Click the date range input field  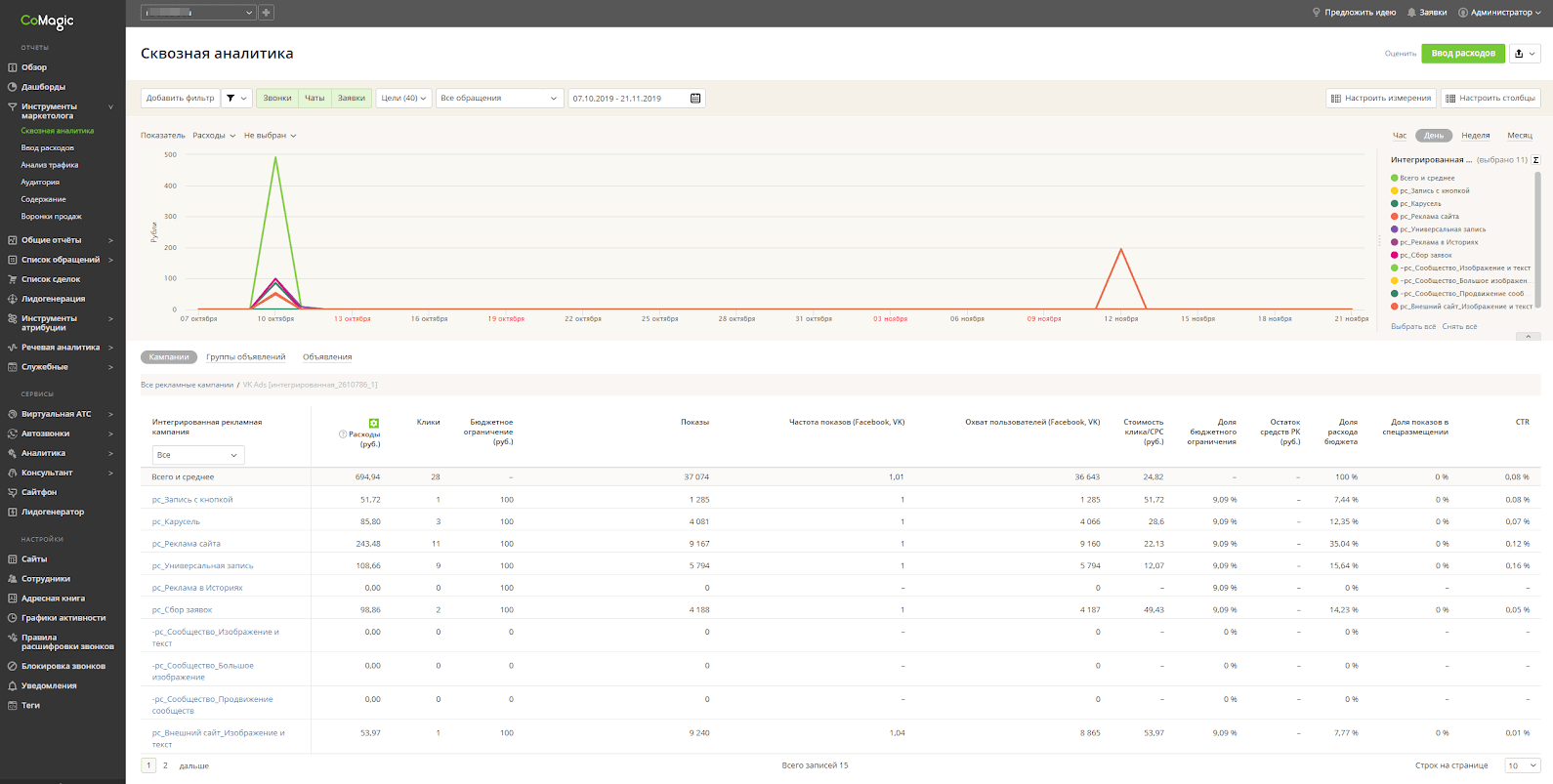coord(637,98)
